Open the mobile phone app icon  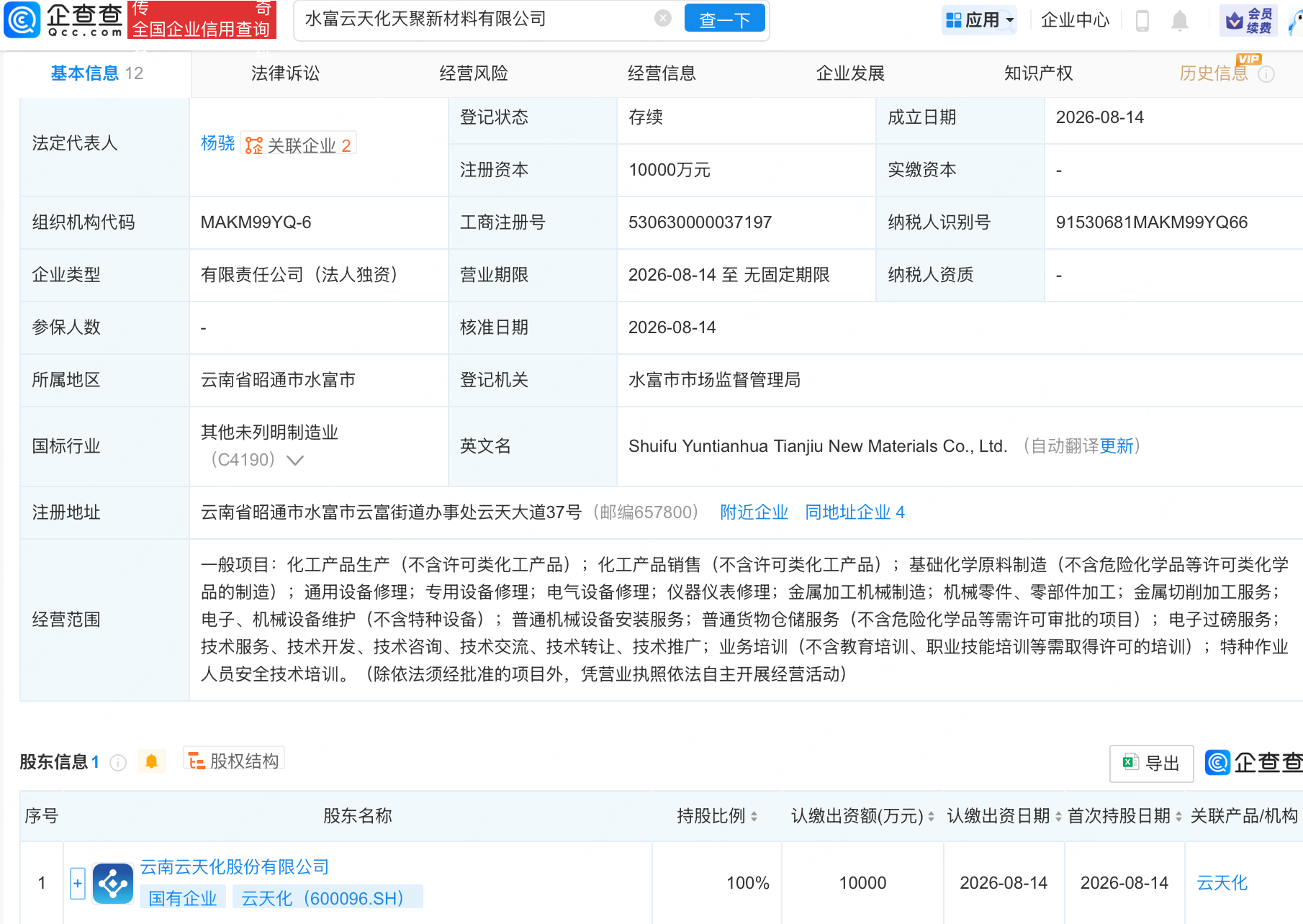[x=1142, y=20]
